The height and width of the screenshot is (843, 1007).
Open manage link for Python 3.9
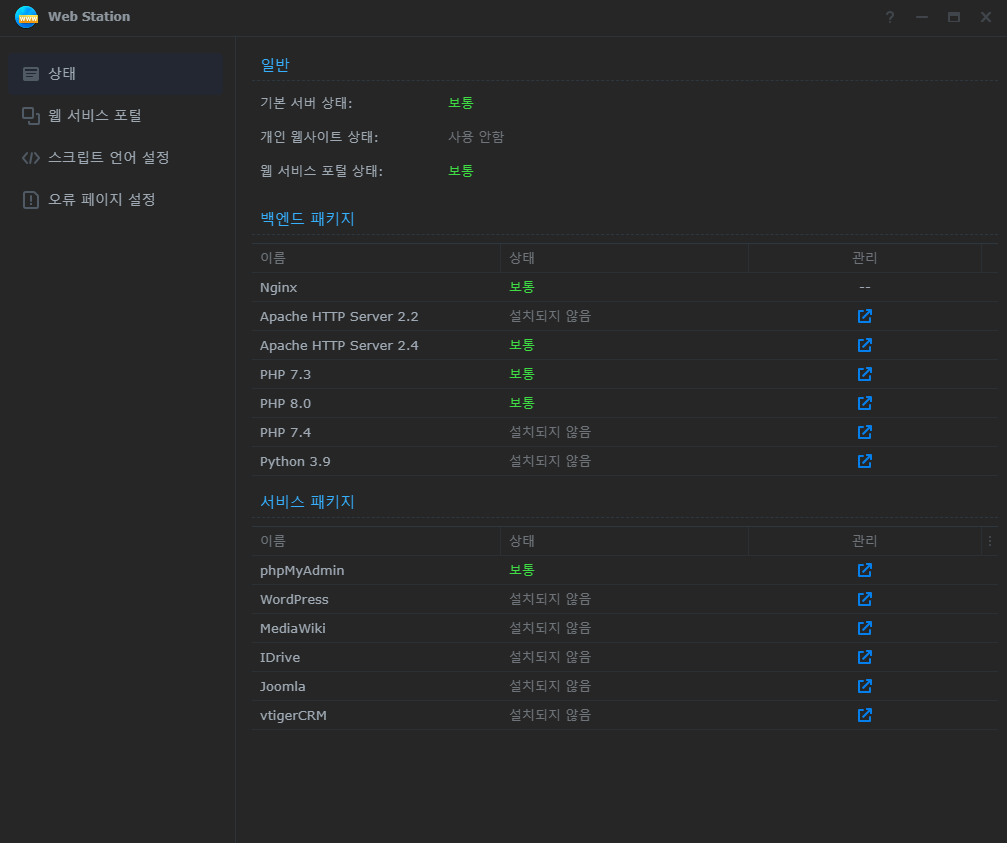point(864,461)
